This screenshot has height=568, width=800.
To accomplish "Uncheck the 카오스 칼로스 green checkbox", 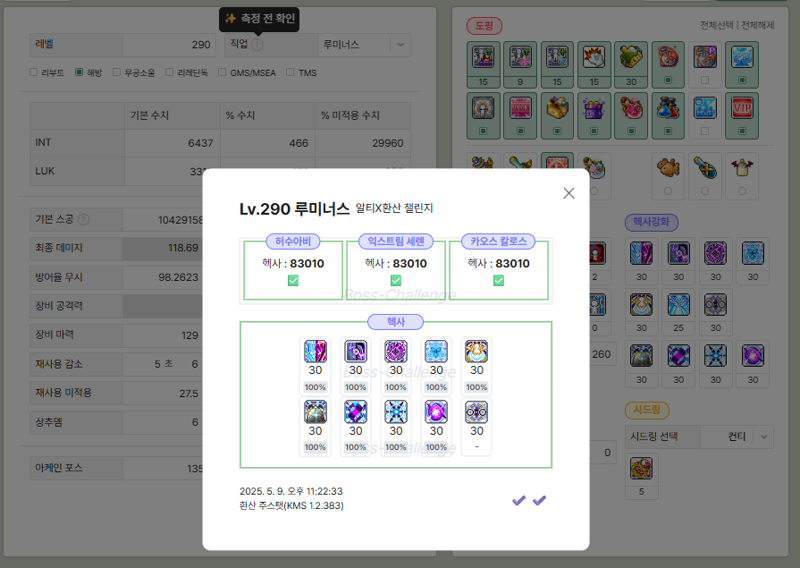I will (x=499, y=281).
